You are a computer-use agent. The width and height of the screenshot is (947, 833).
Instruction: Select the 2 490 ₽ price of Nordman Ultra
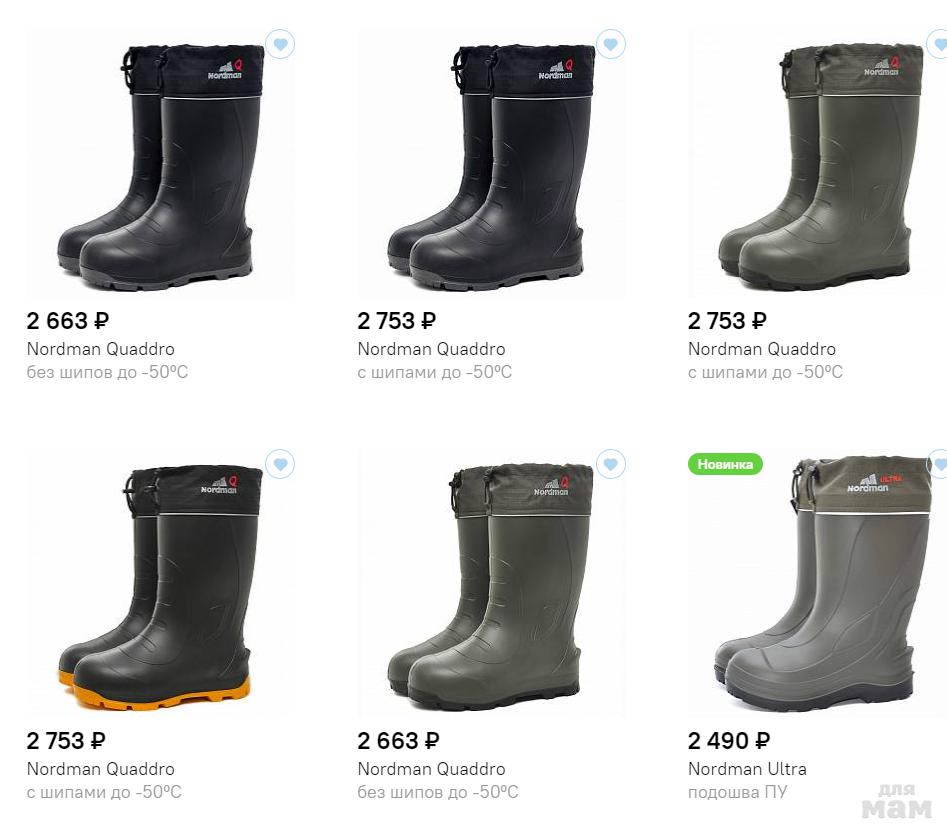728,741
